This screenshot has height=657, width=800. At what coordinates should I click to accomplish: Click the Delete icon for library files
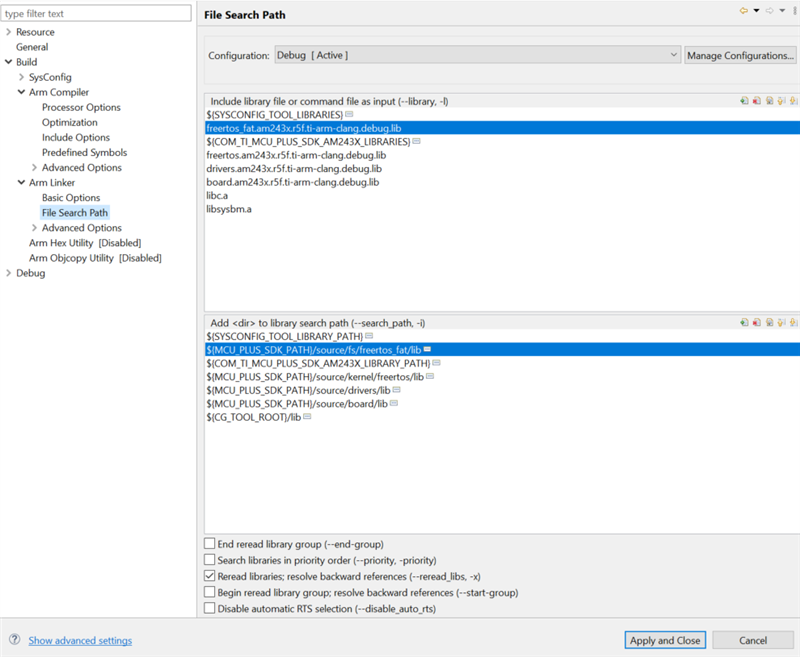757,101
